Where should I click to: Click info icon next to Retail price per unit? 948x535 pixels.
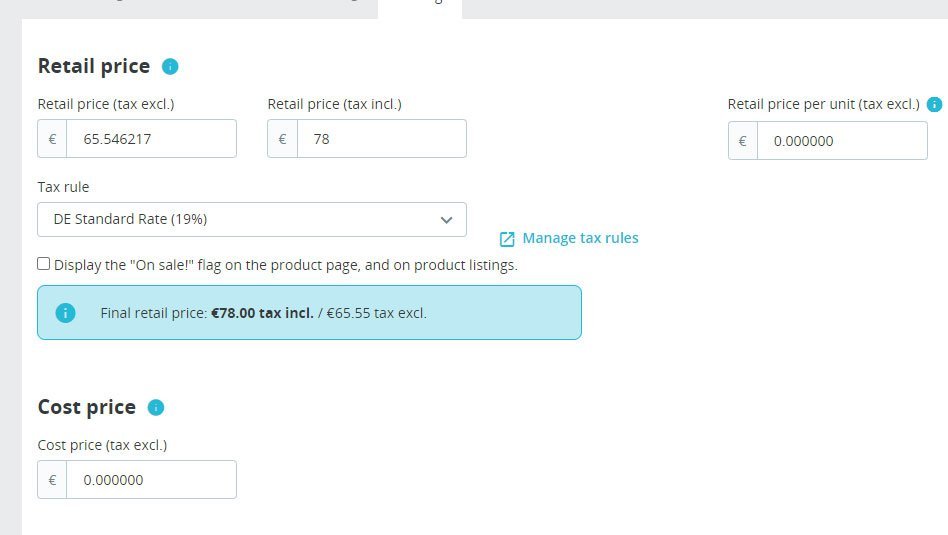(934, 104)
